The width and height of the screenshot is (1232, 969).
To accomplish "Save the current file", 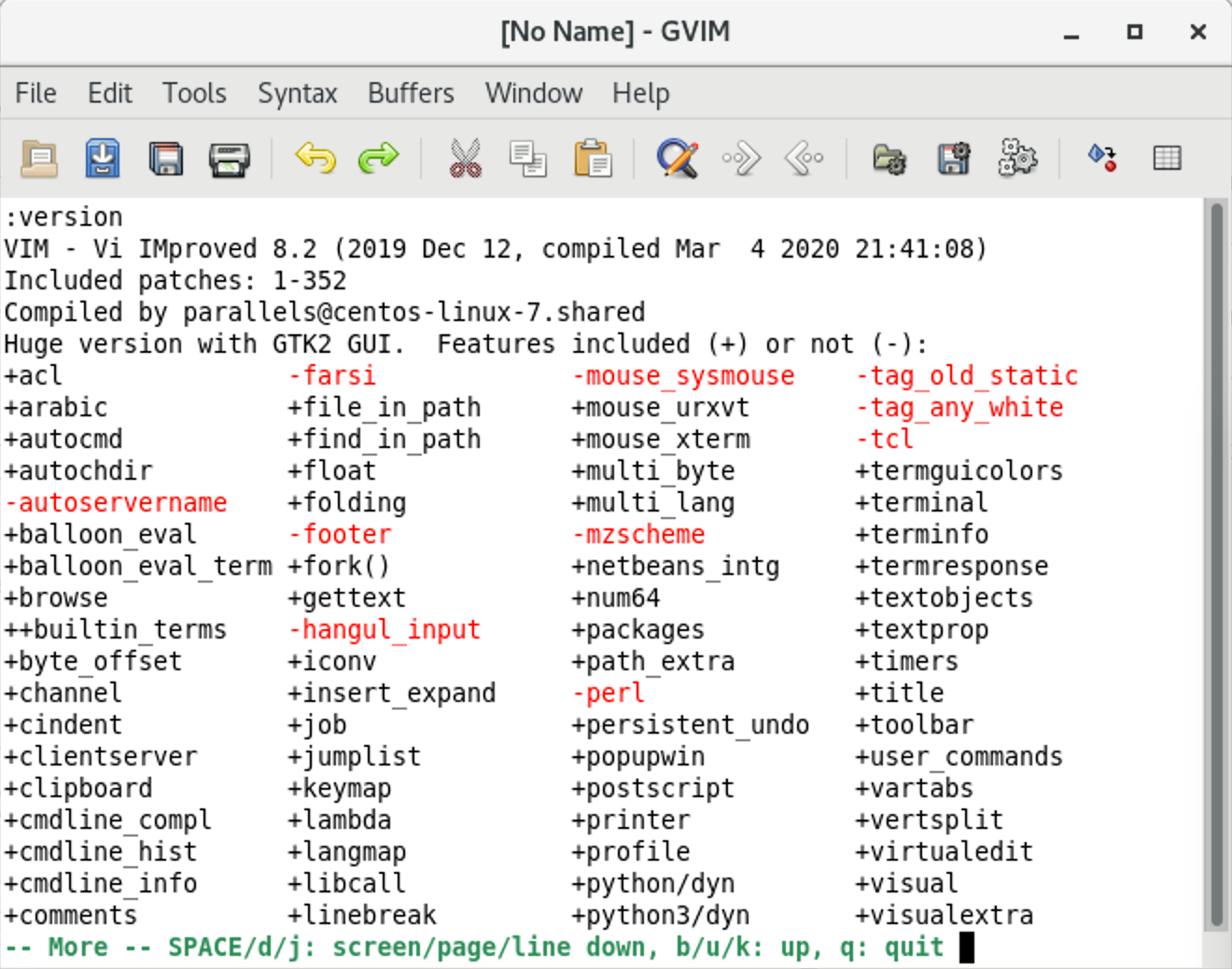I will (x=103, y=159).
